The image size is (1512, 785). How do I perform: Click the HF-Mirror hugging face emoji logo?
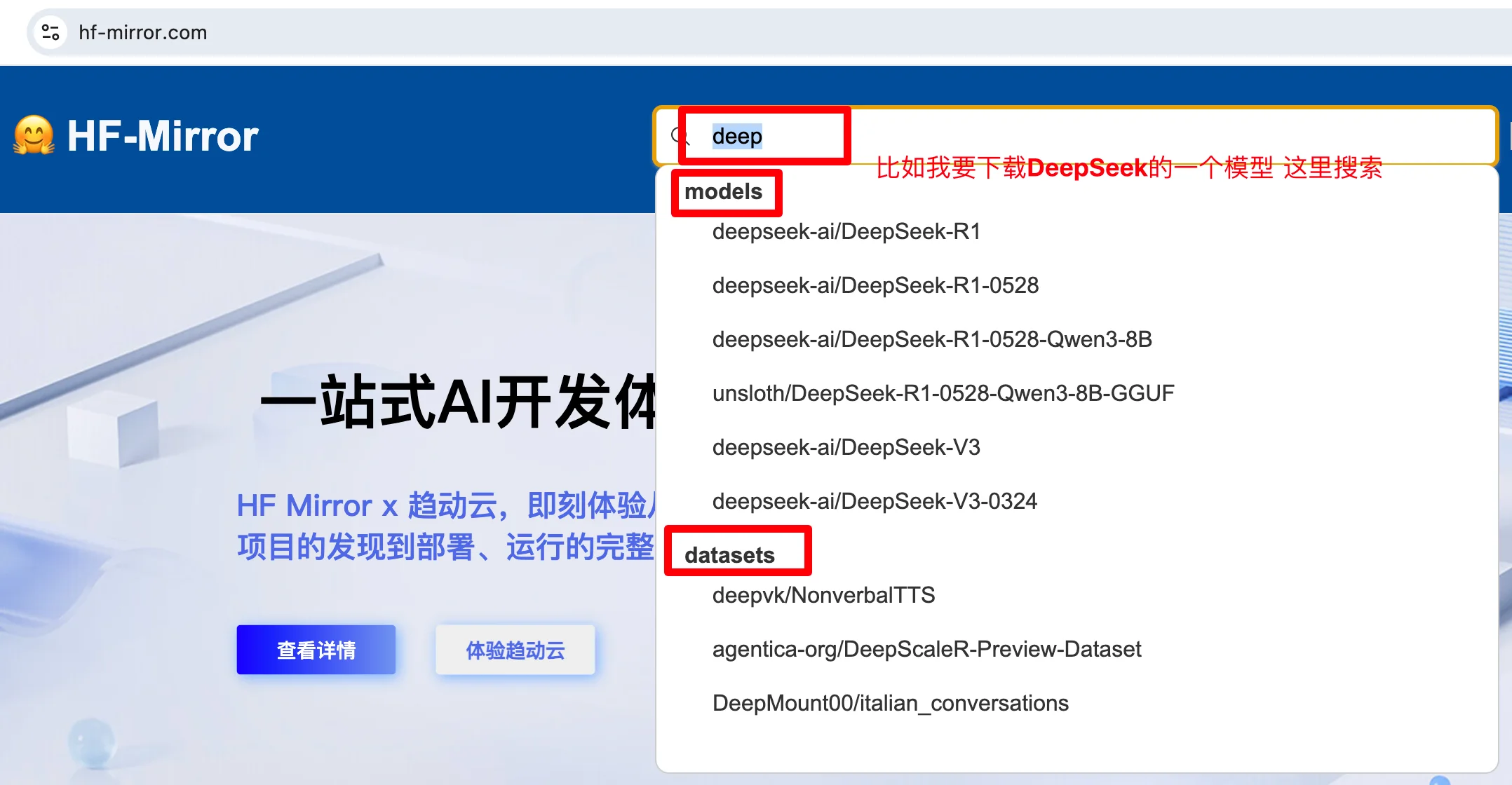pos(34,135)
